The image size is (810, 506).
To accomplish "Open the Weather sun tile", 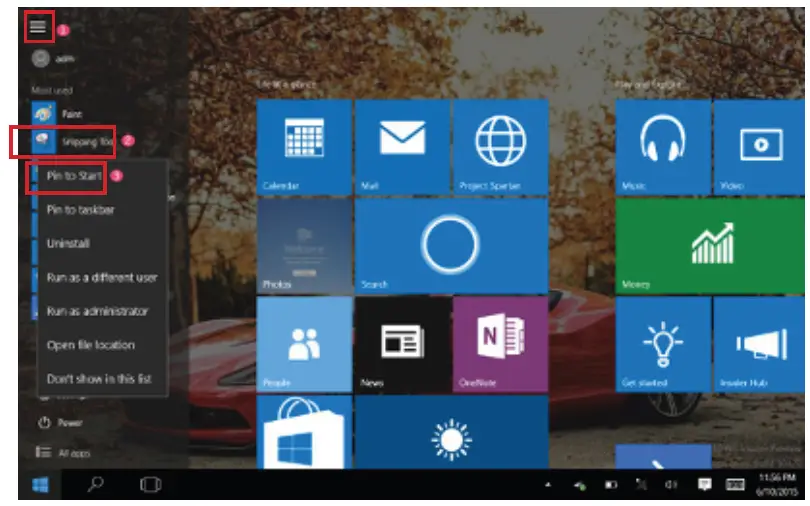I will 451,432.
